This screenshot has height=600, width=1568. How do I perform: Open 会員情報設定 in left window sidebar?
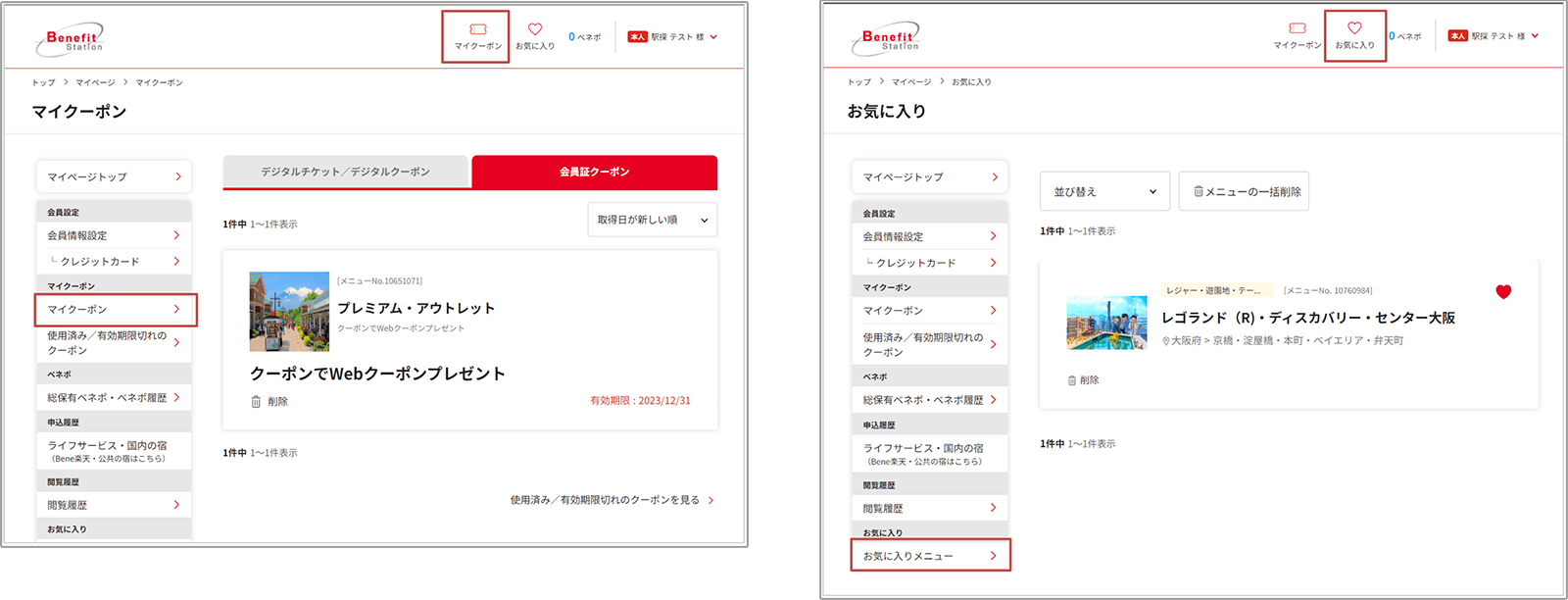click(114, 235)
